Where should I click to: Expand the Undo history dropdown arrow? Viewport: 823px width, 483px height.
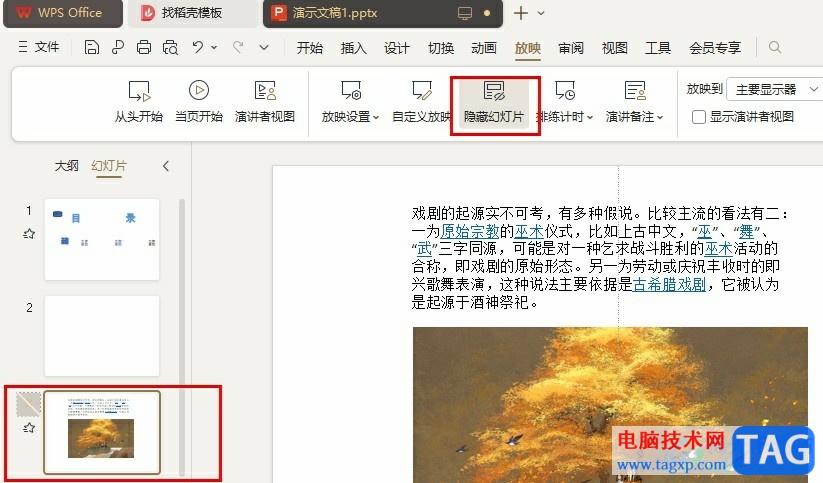[214, 47]
